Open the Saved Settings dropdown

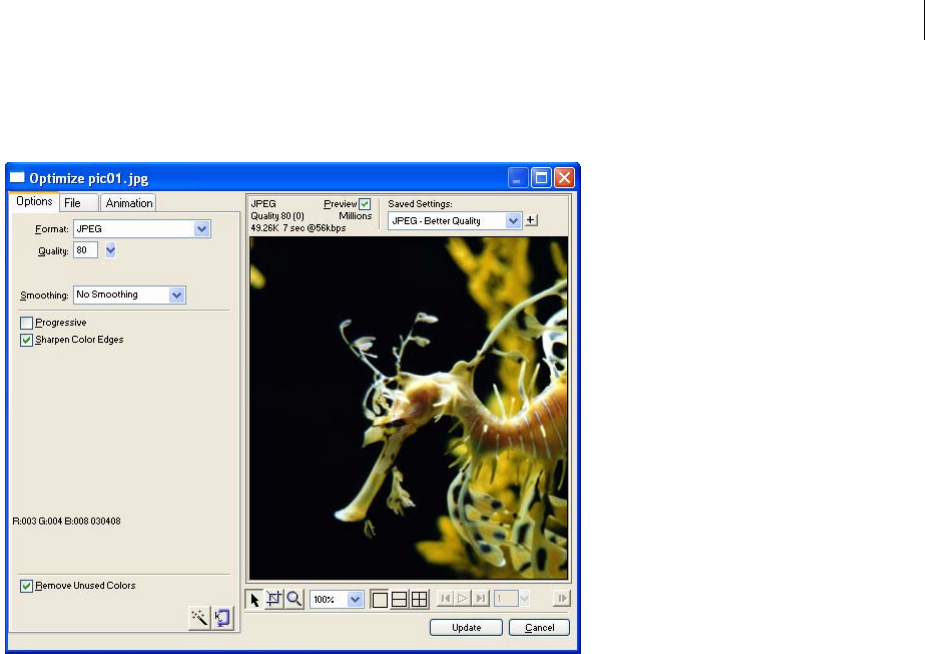513,221
